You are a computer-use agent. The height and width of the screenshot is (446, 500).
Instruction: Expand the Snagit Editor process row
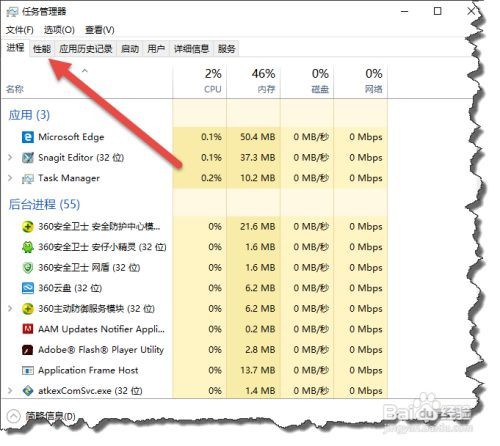coord(10,158)
